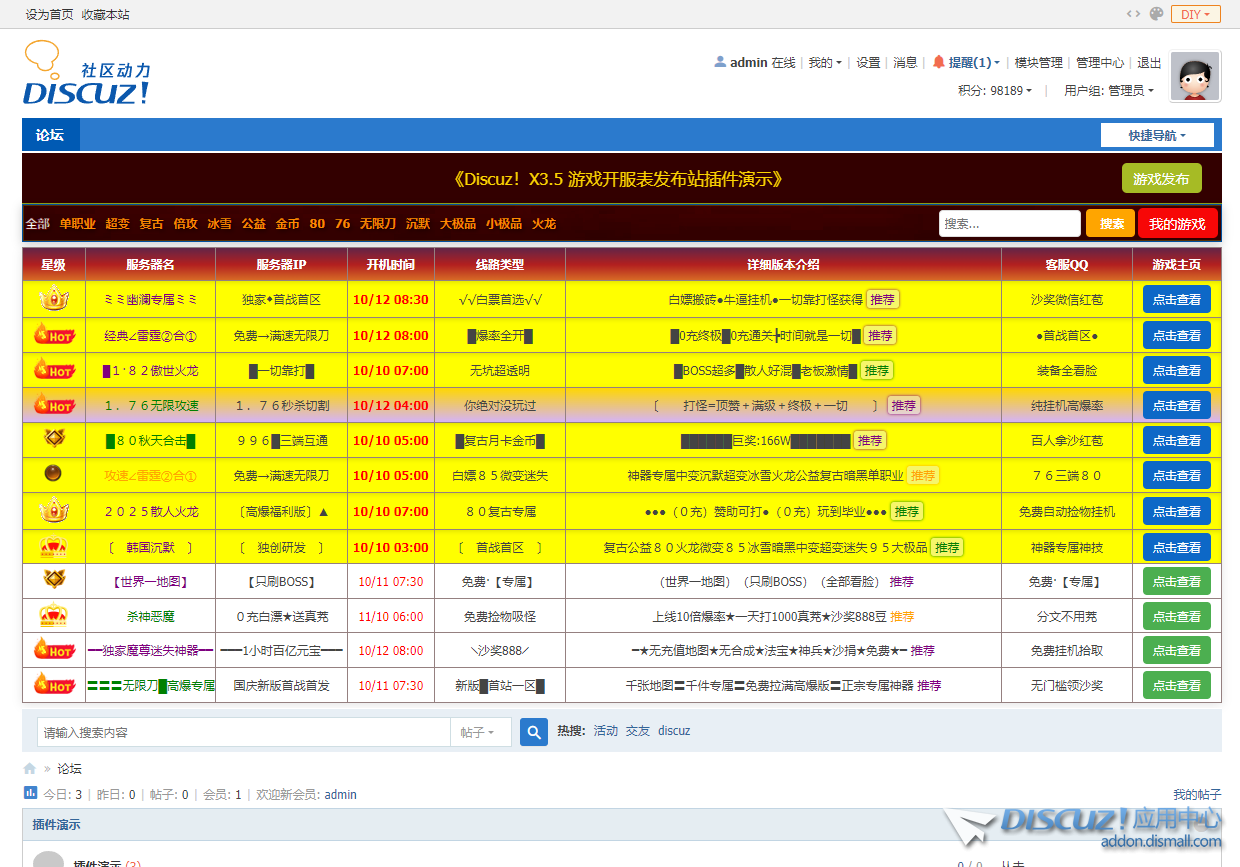Click the red crown icon in 韩国沉默 row
This screenshot has height=867, width=1240.
click(54, 547)
